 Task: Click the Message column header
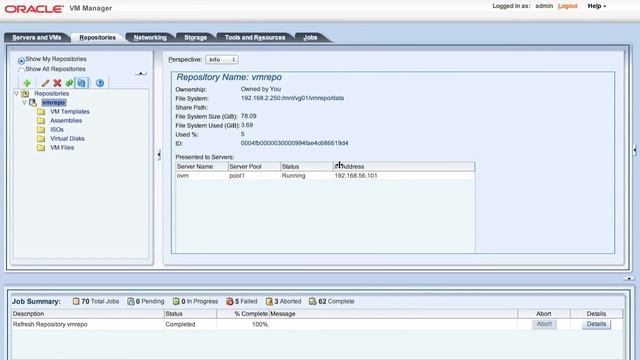tap(393, 313)
